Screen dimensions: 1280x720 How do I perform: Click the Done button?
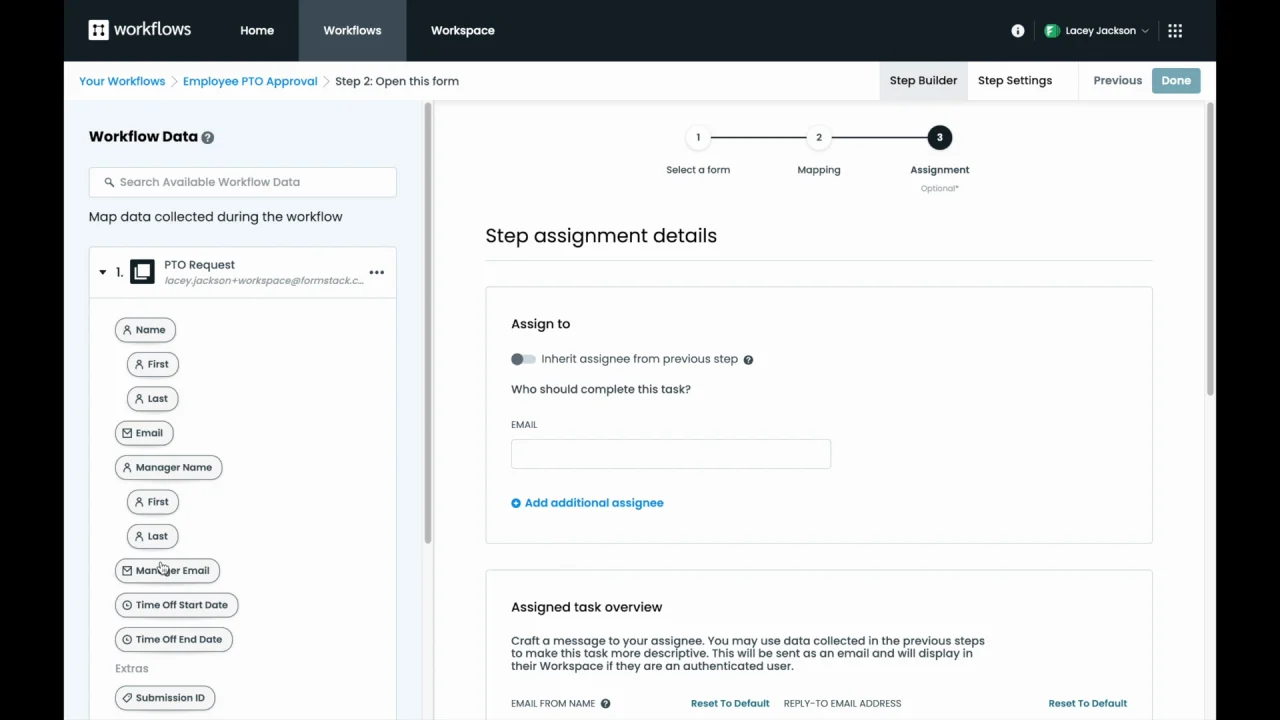click(x=1175, y=80)
